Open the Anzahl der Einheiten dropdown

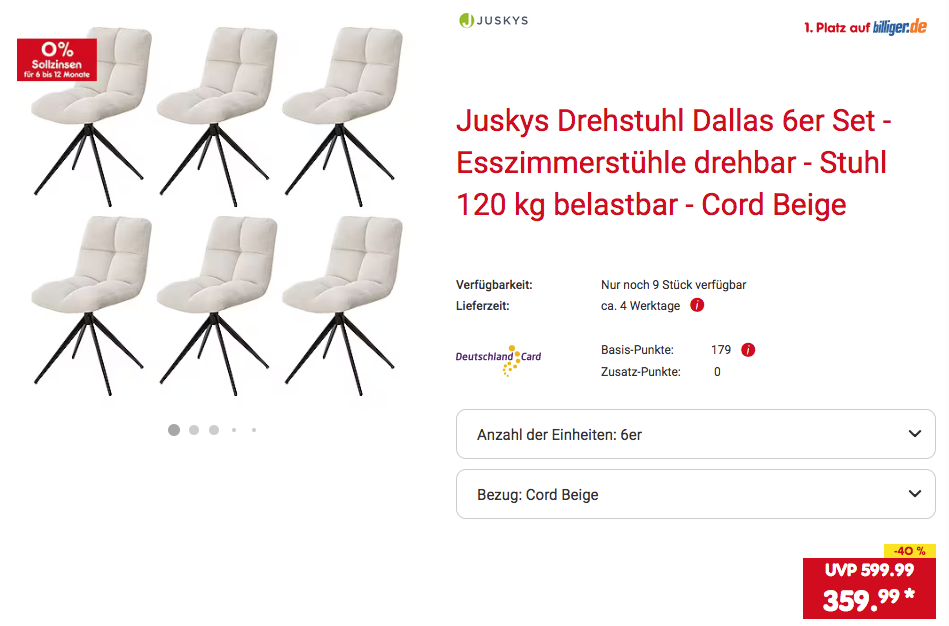pos(695,434)
